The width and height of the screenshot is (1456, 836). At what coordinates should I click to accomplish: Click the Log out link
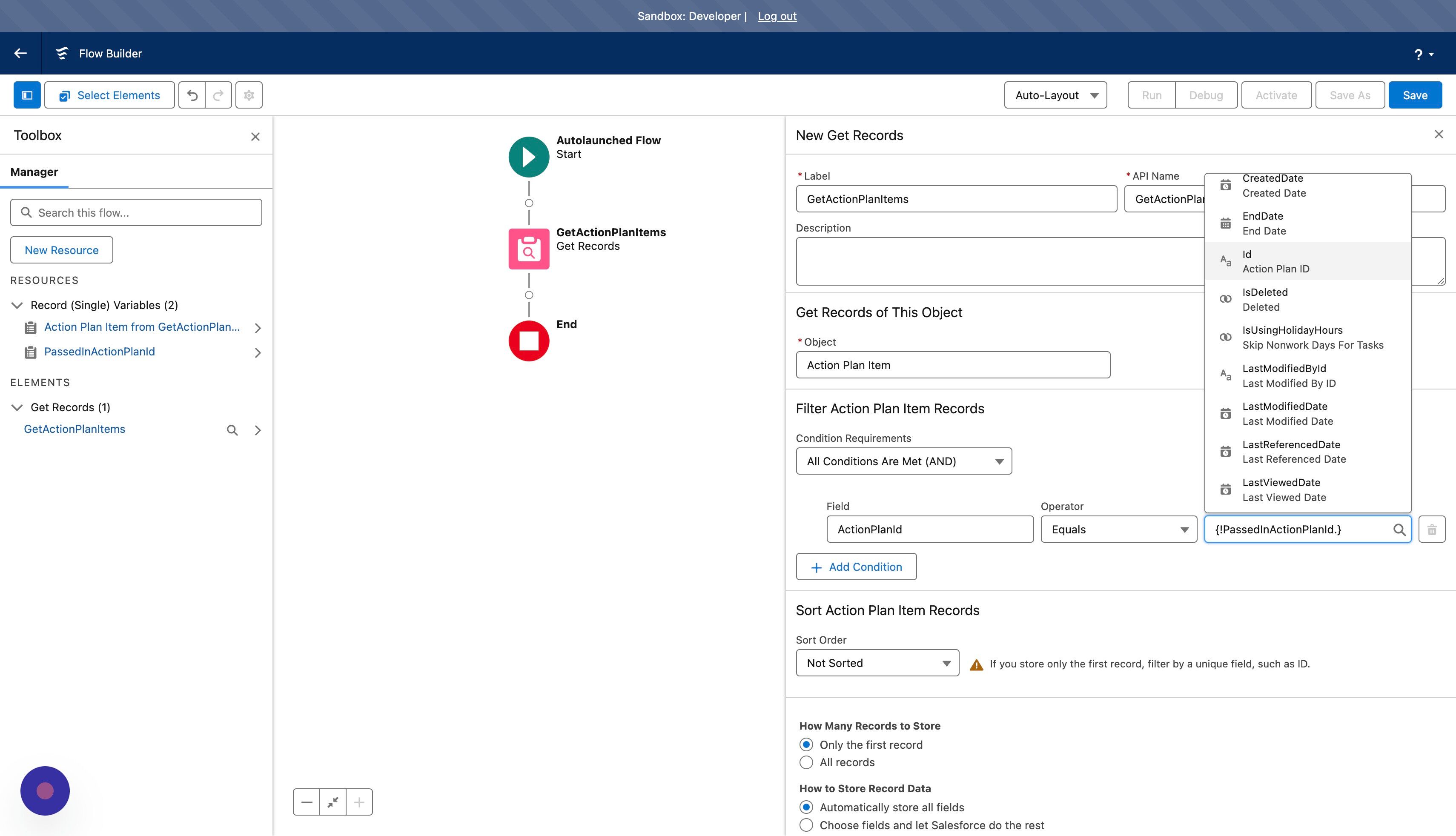[x=777, y=16]
